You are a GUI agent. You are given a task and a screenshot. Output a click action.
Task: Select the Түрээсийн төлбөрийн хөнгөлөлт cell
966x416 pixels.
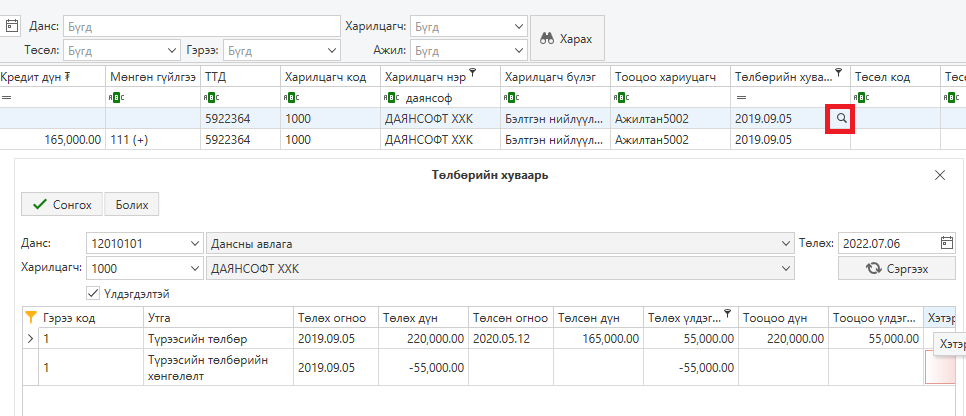(218, 367)
